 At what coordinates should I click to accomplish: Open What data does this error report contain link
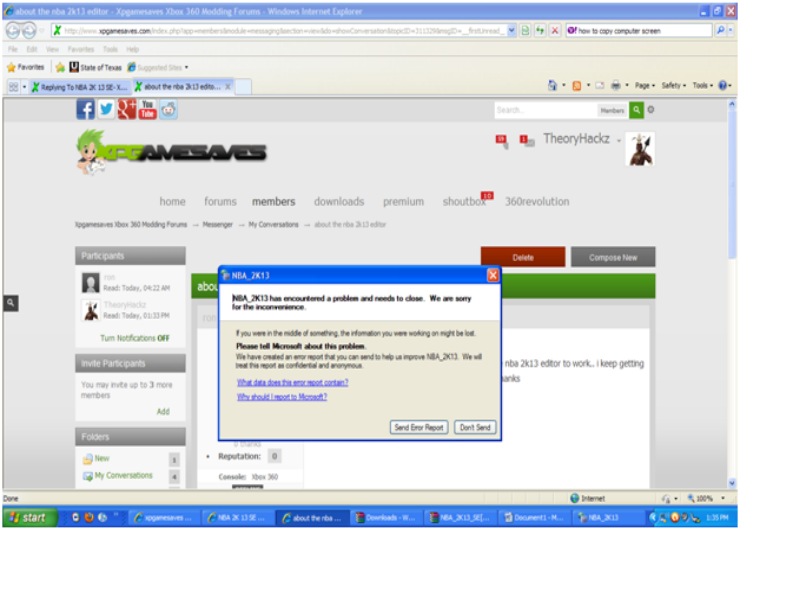[292, 382]
